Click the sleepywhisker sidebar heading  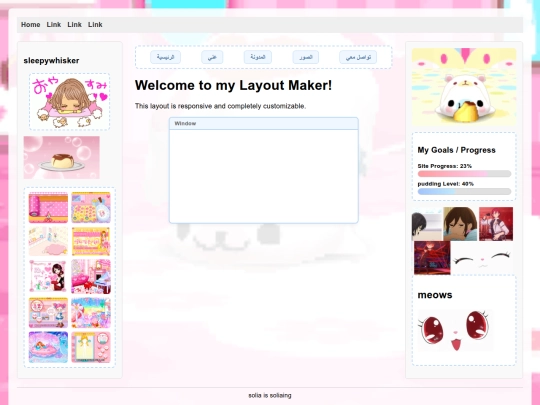(51, 61)
